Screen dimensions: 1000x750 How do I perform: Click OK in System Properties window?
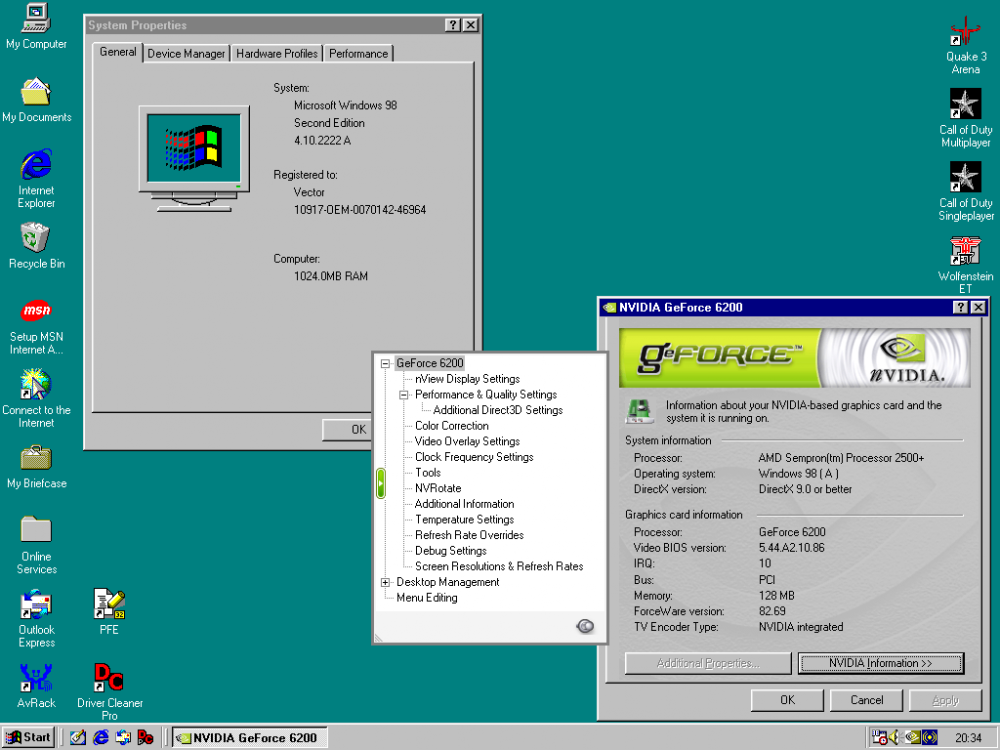point(347,430)
